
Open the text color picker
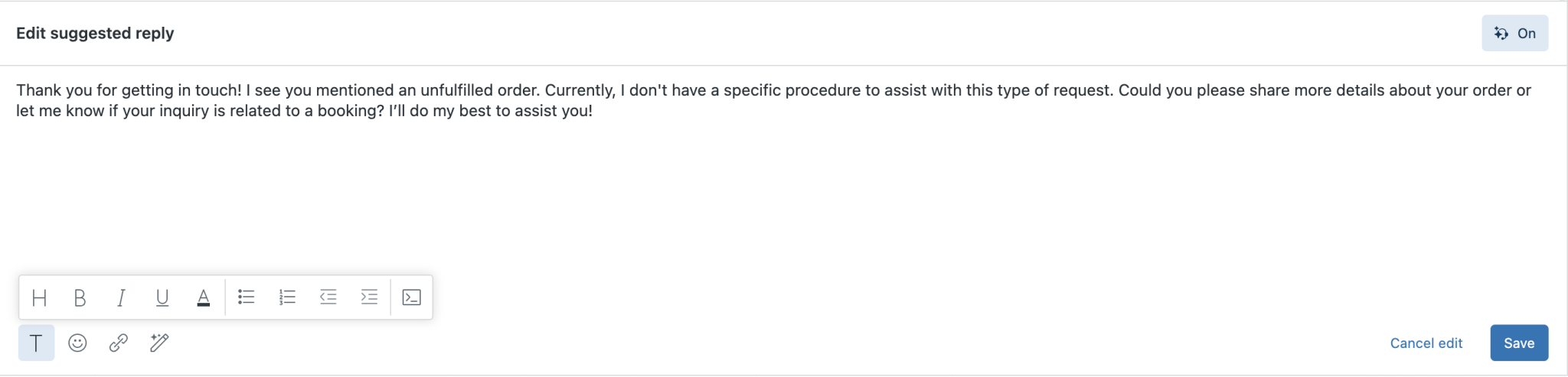(x=203, y=297)
